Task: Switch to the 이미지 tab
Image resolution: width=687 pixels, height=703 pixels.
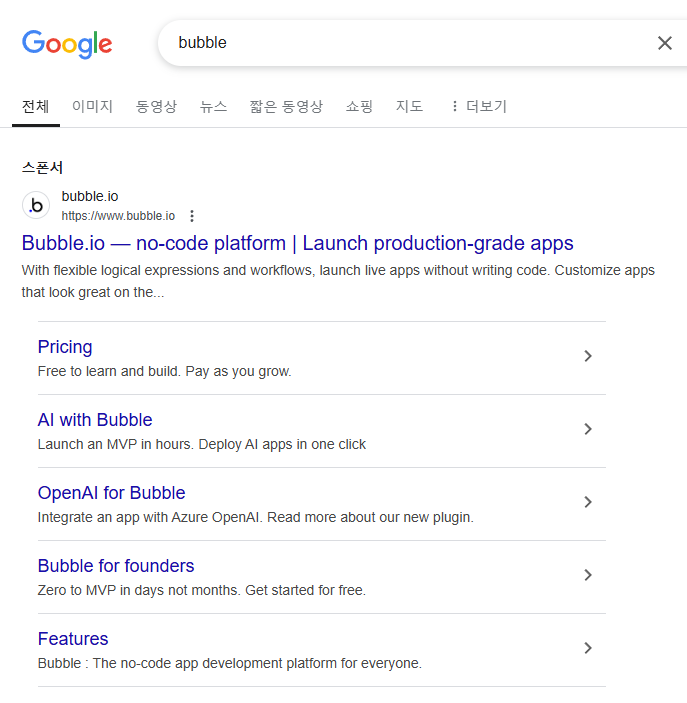Action: 92,106
